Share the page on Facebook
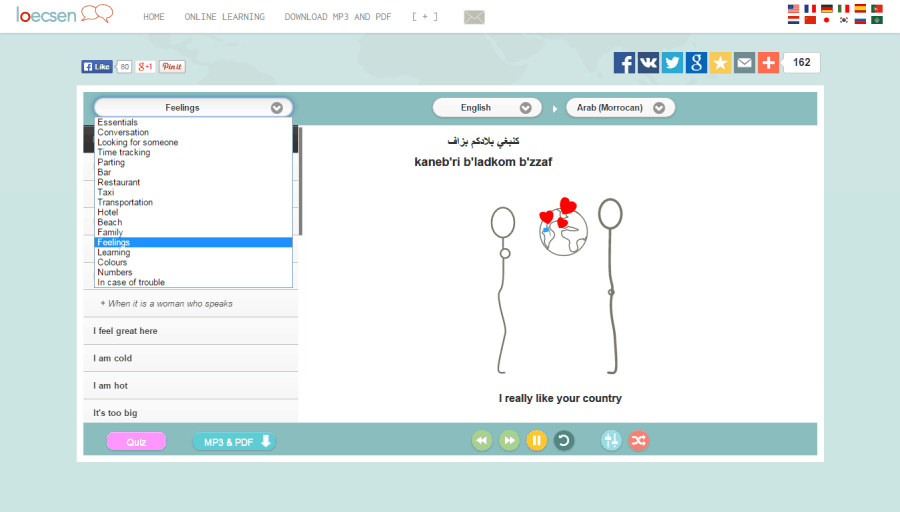Viewport: 900px width, 512px height. (x=624, y=63)
